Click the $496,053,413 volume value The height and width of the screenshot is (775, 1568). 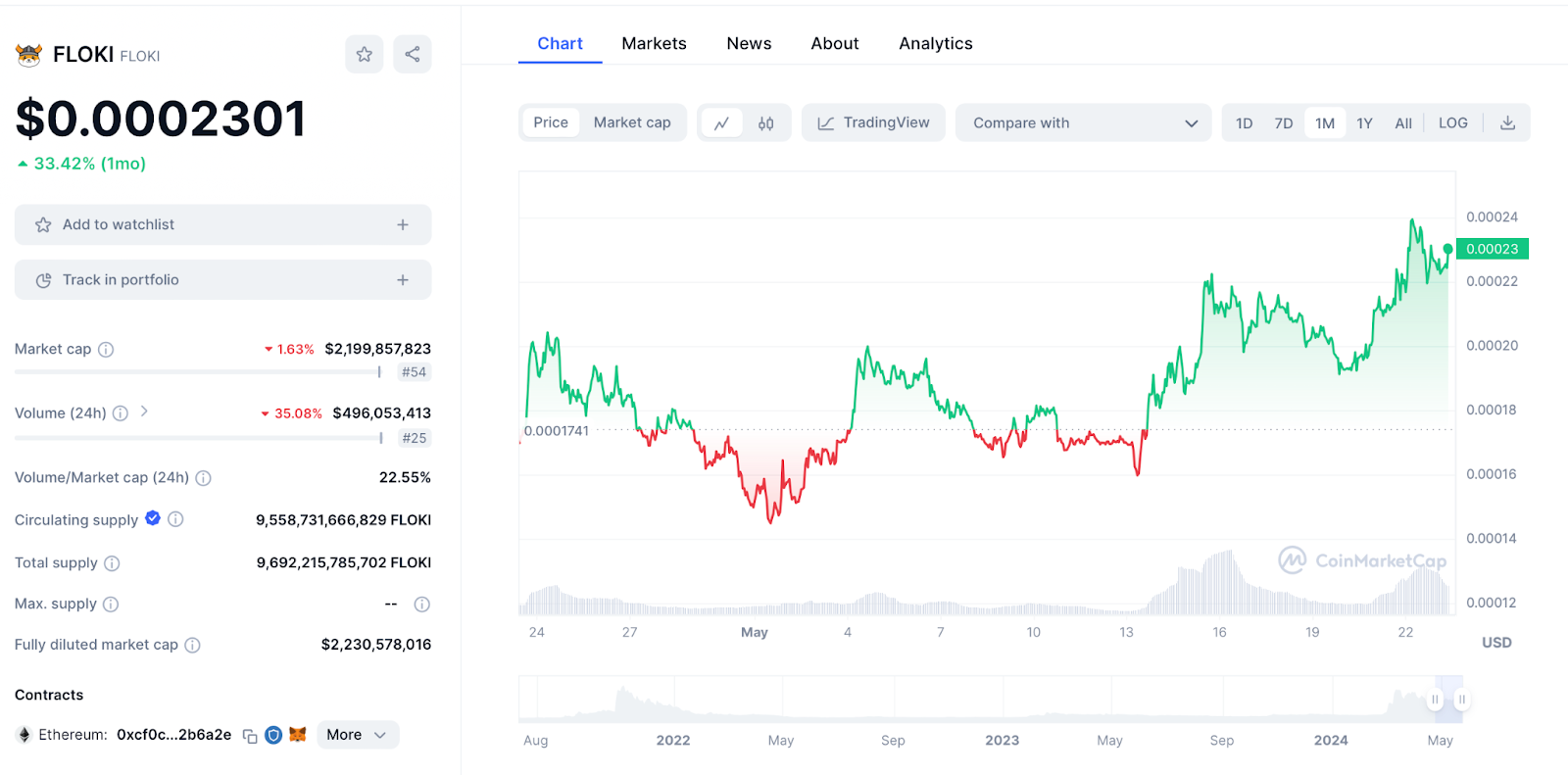point(381,413)
